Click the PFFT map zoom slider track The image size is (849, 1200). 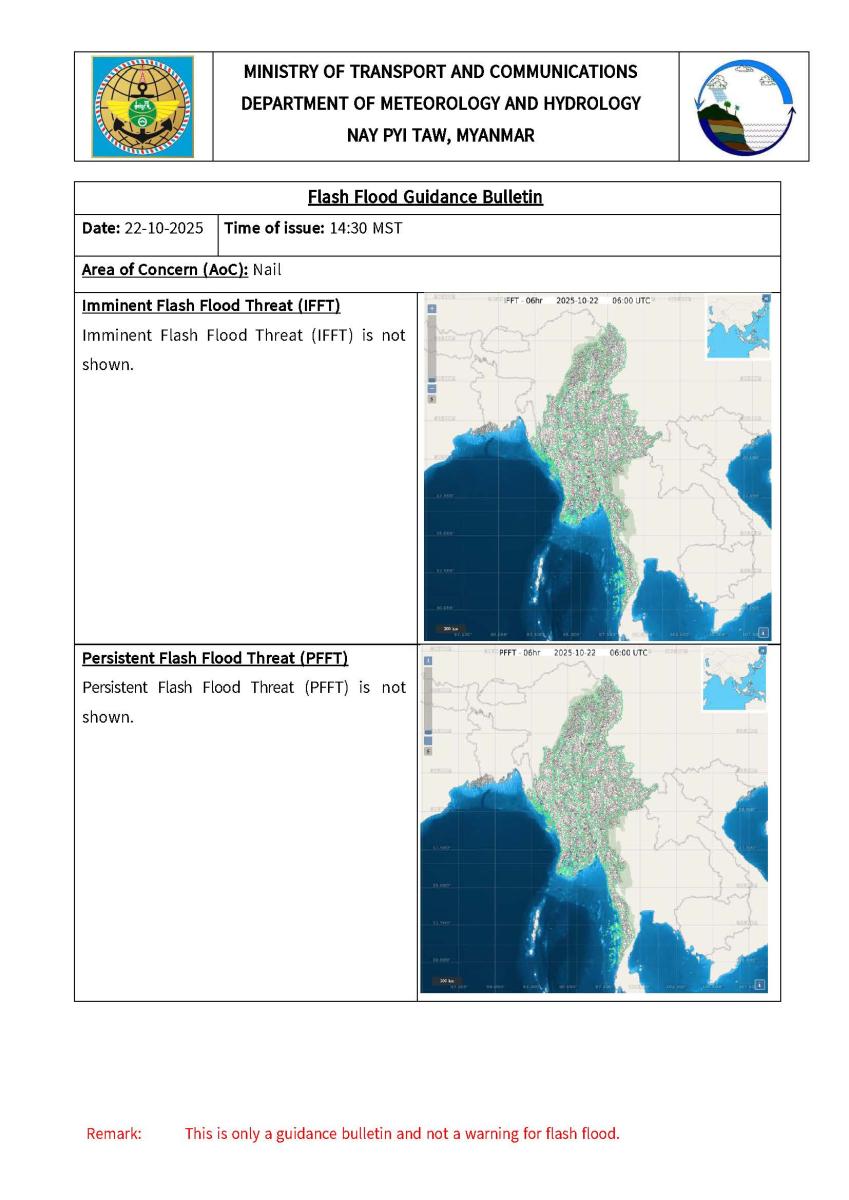[429, 700]
